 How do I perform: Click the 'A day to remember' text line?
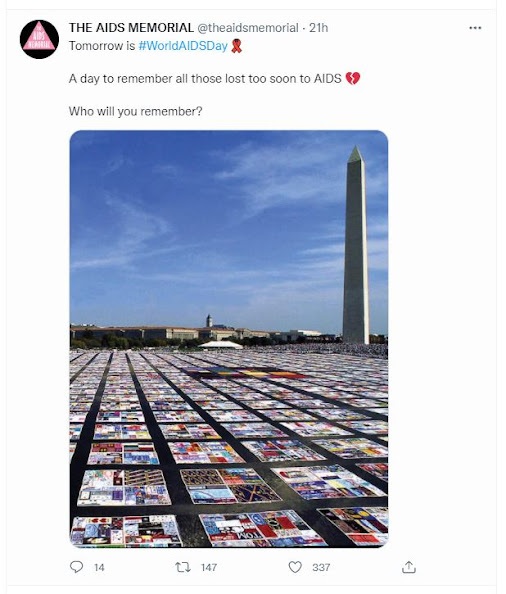point(205,78)
